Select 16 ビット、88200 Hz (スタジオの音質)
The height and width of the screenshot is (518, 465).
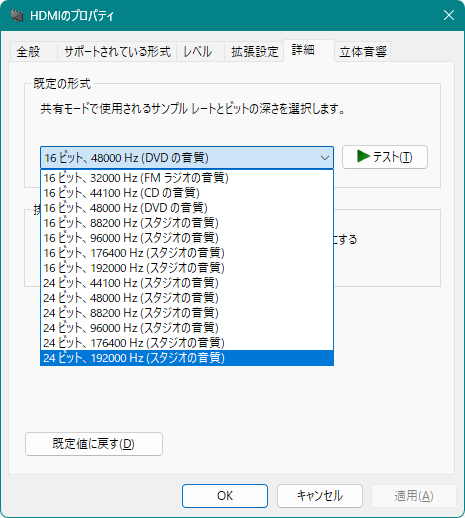click(x=187, y=223)
